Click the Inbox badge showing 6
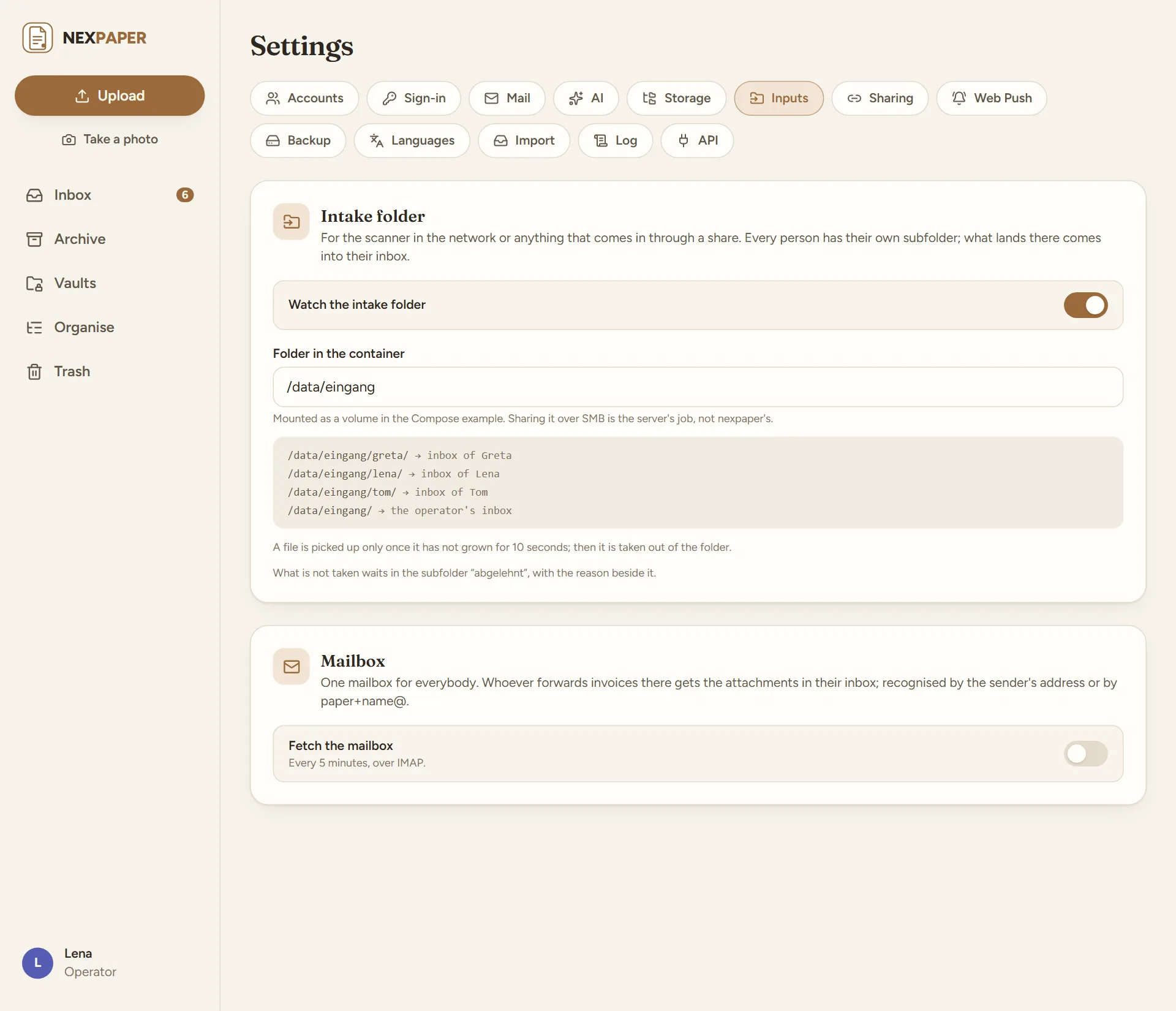Viewport: 1176px width, 1011px height. click(x=185, y=195)
